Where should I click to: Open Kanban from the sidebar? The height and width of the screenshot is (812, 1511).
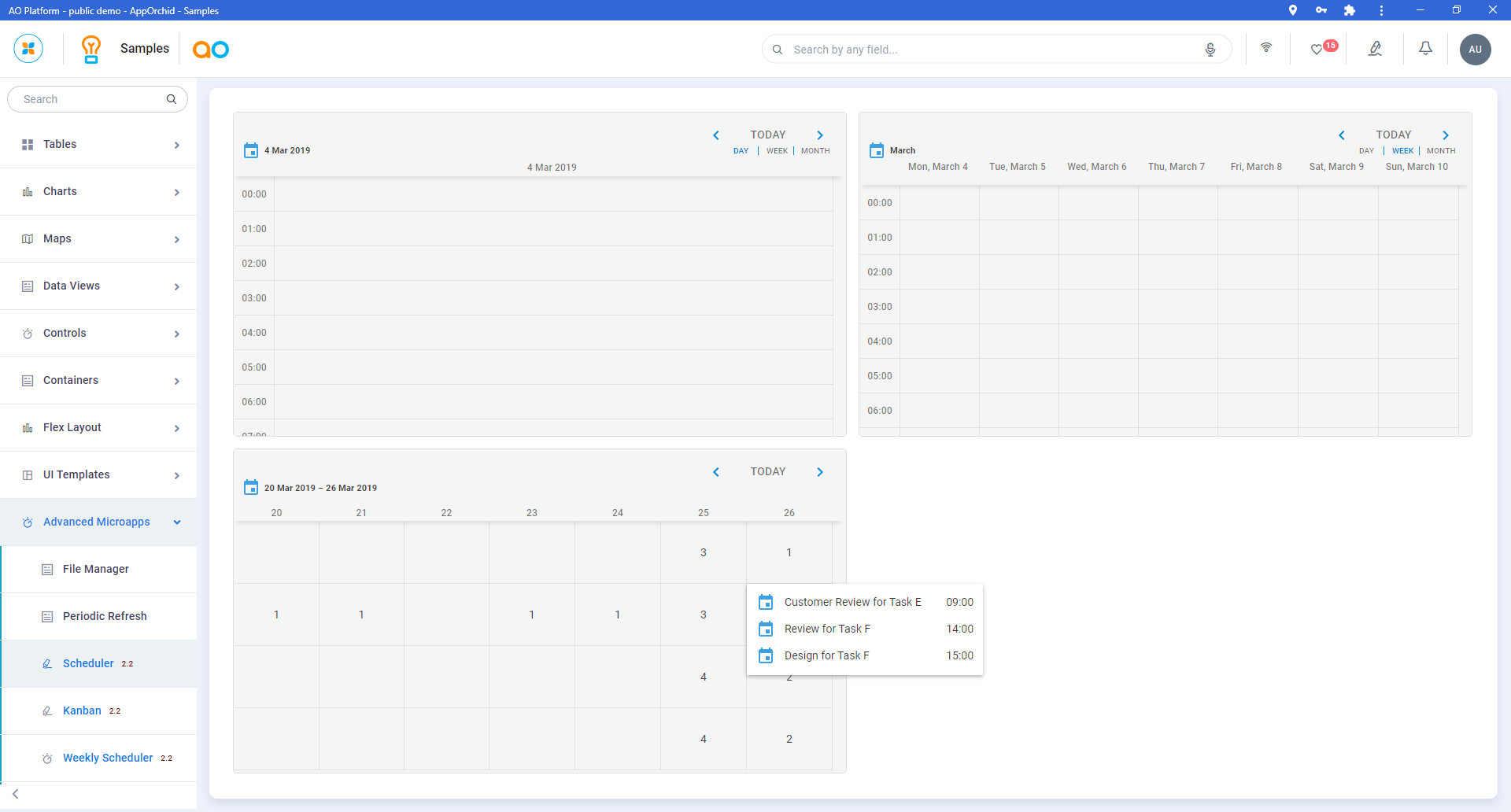click(x=82, y=710)
